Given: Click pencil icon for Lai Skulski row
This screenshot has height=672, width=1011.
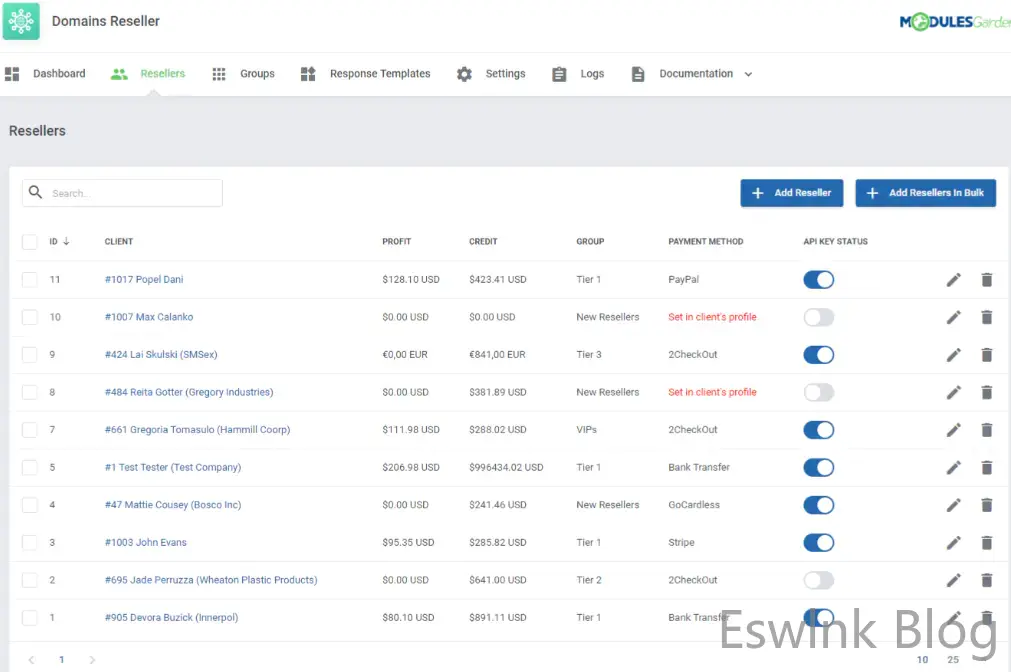Looking at the screenshot, I should (953, 355).
